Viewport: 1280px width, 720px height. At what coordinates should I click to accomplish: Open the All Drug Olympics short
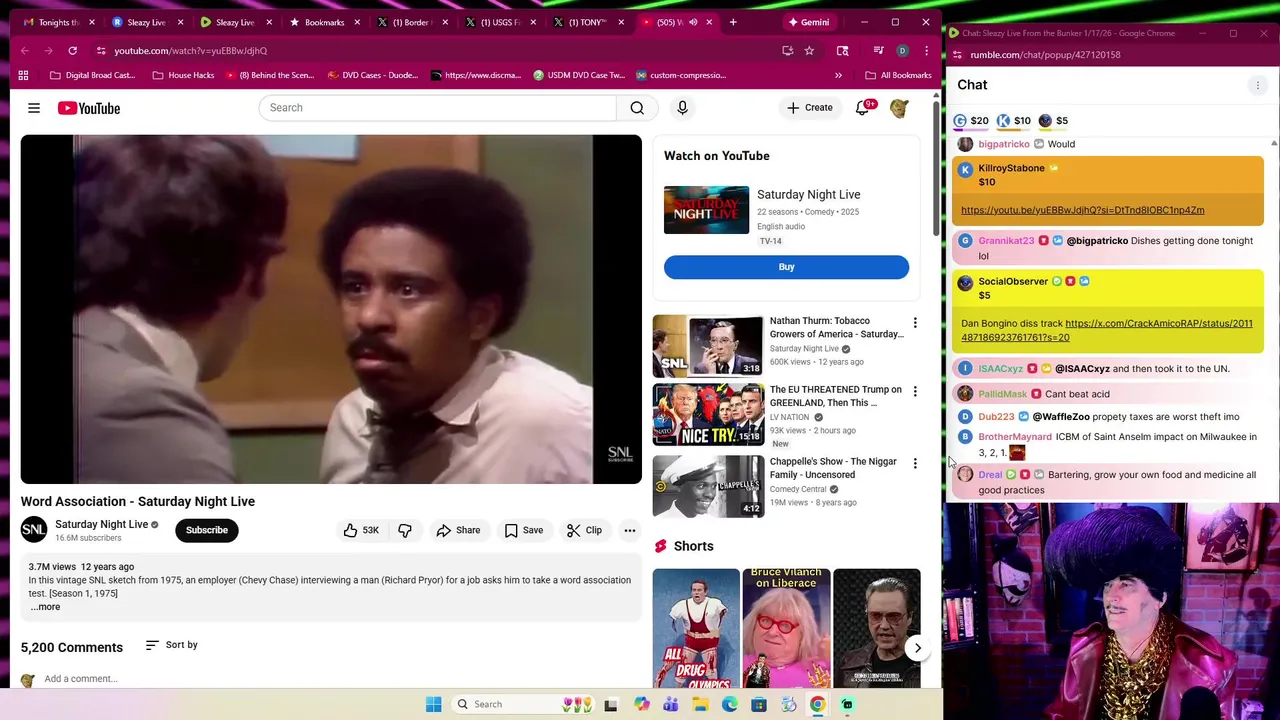click(x=696, y=628)
